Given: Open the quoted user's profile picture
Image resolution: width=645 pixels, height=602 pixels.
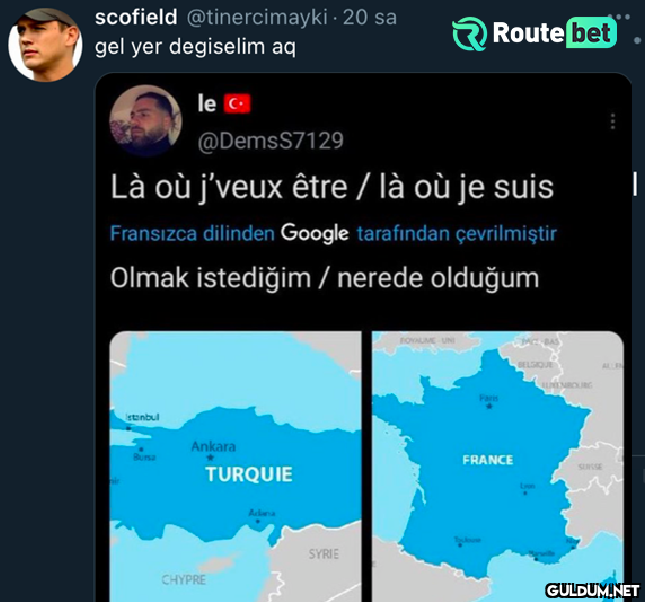Looking at the screenshot, I should [145, 120].
